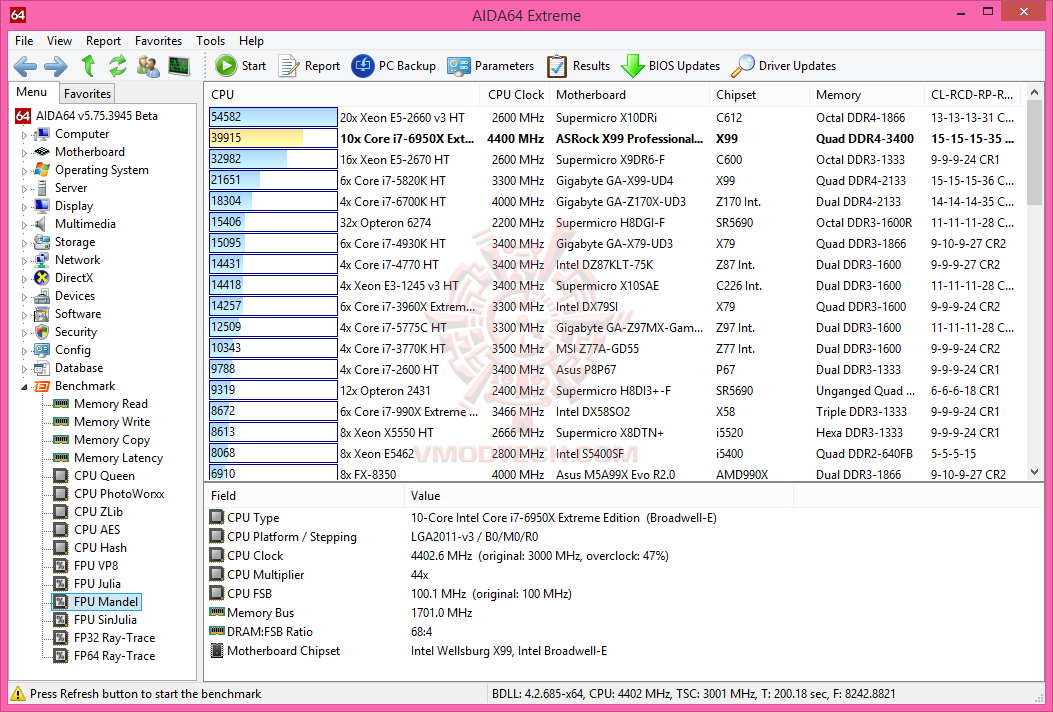1053x712 pixels.
Task: Expand the Storage tree node
Action: coord(25,242)
